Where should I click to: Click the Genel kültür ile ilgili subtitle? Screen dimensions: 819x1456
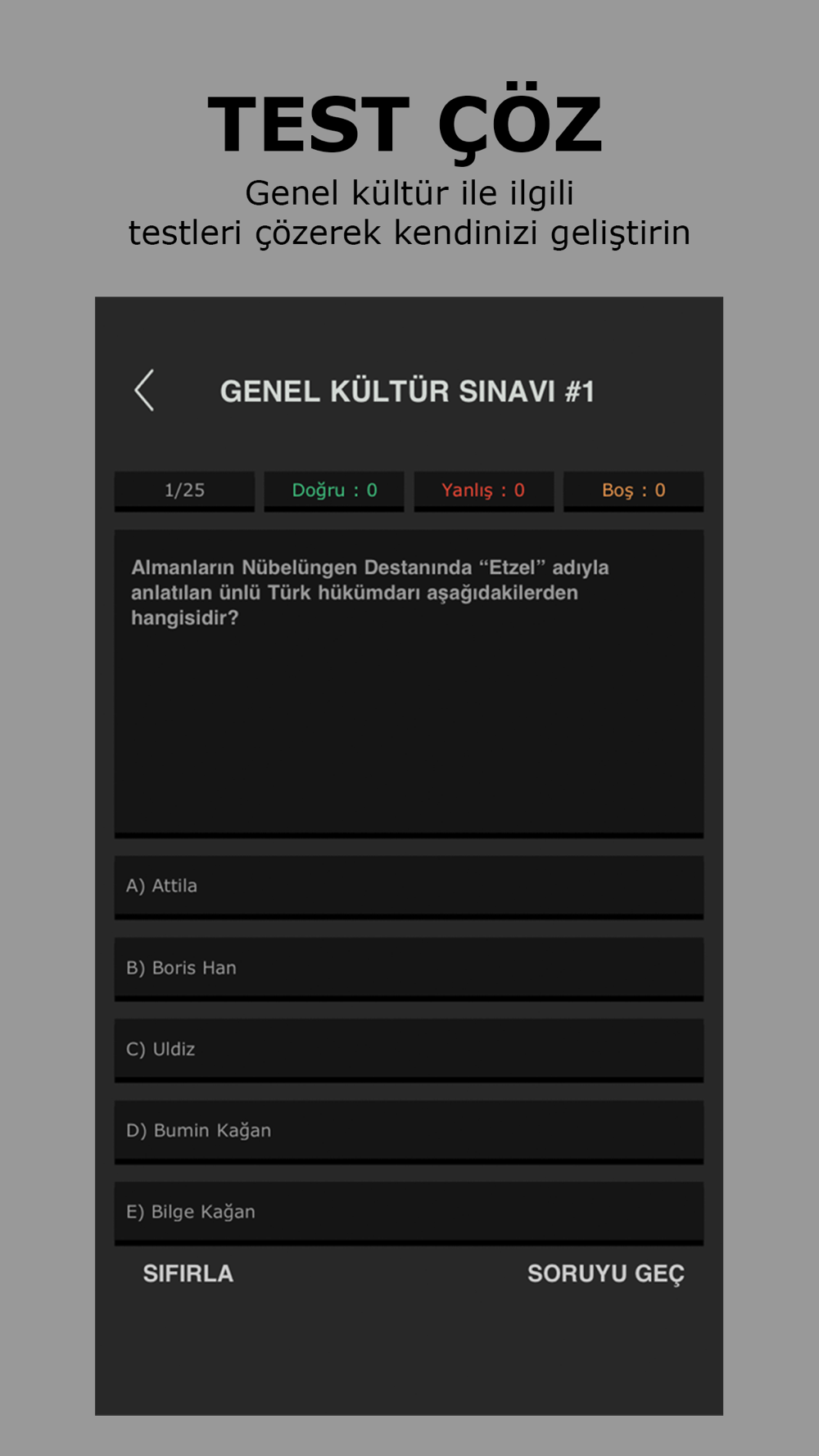pos(409,193)
